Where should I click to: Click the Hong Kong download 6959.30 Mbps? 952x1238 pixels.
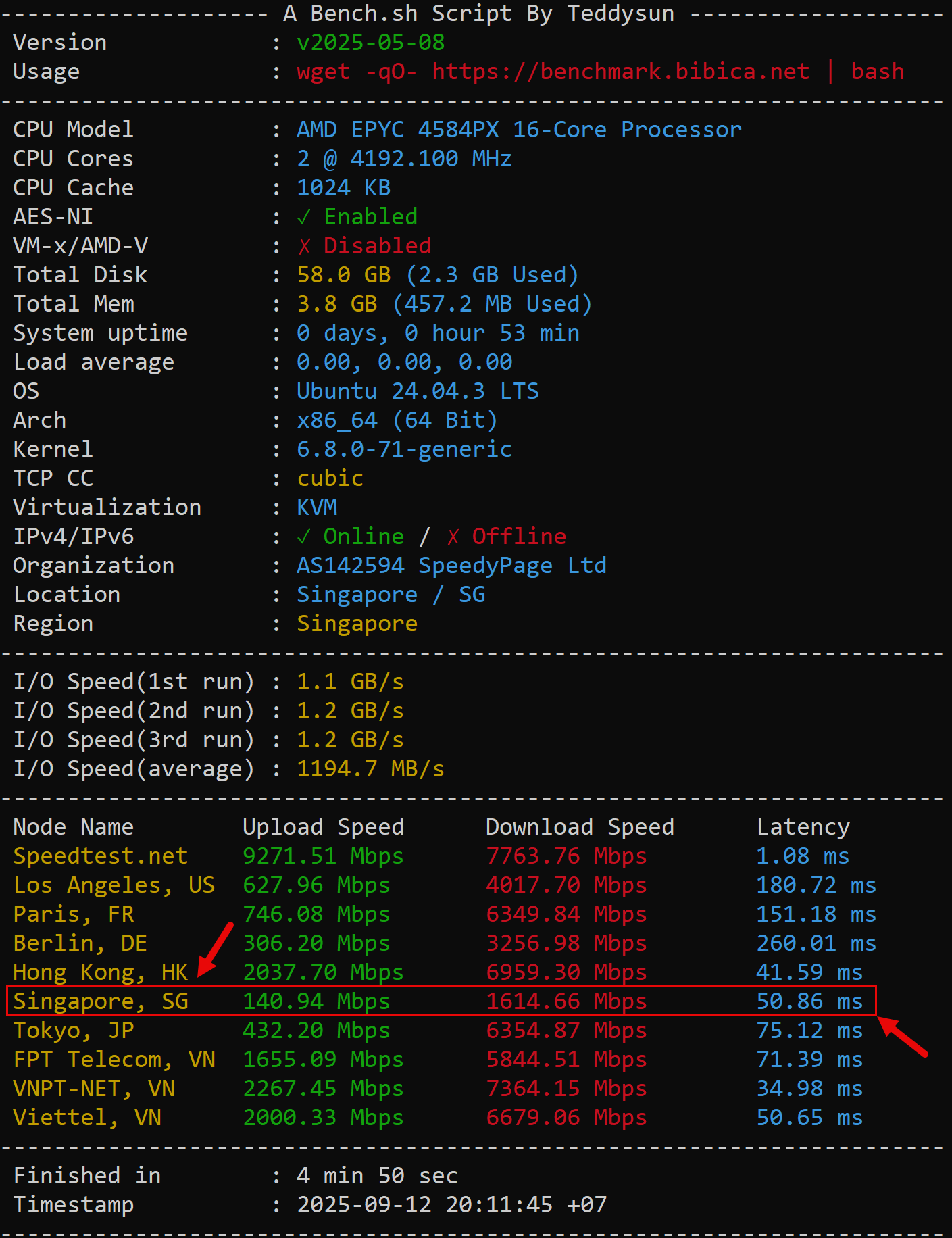[x=566, y=972]
